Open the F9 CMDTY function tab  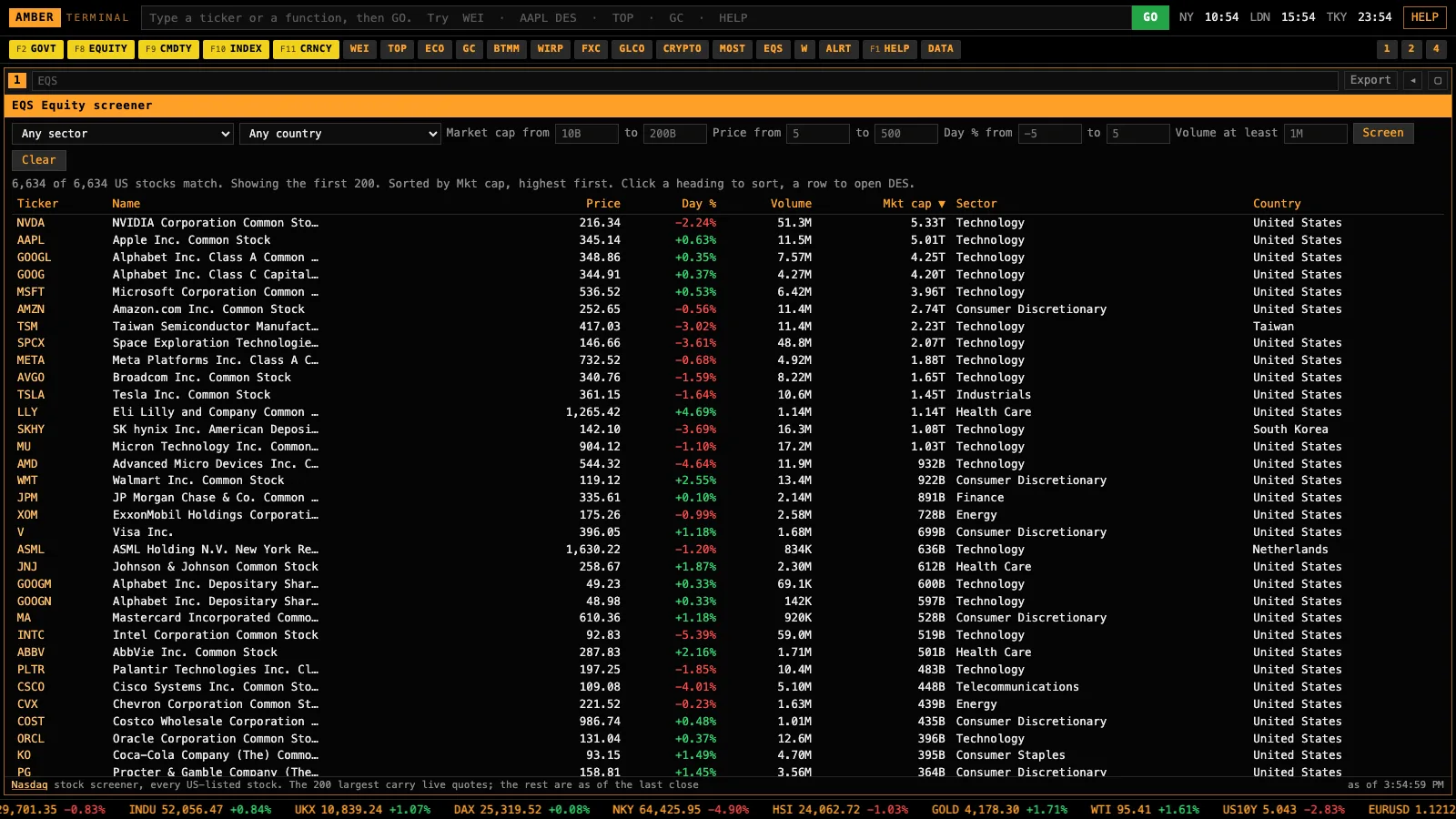point(169,49)
